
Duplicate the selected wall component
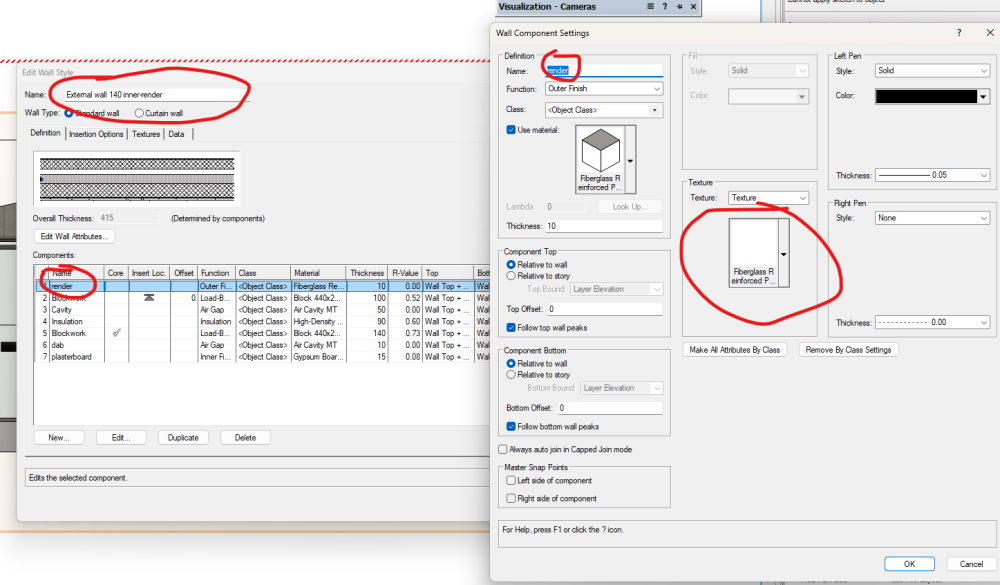pyautogui.click(x=183, y=437)
